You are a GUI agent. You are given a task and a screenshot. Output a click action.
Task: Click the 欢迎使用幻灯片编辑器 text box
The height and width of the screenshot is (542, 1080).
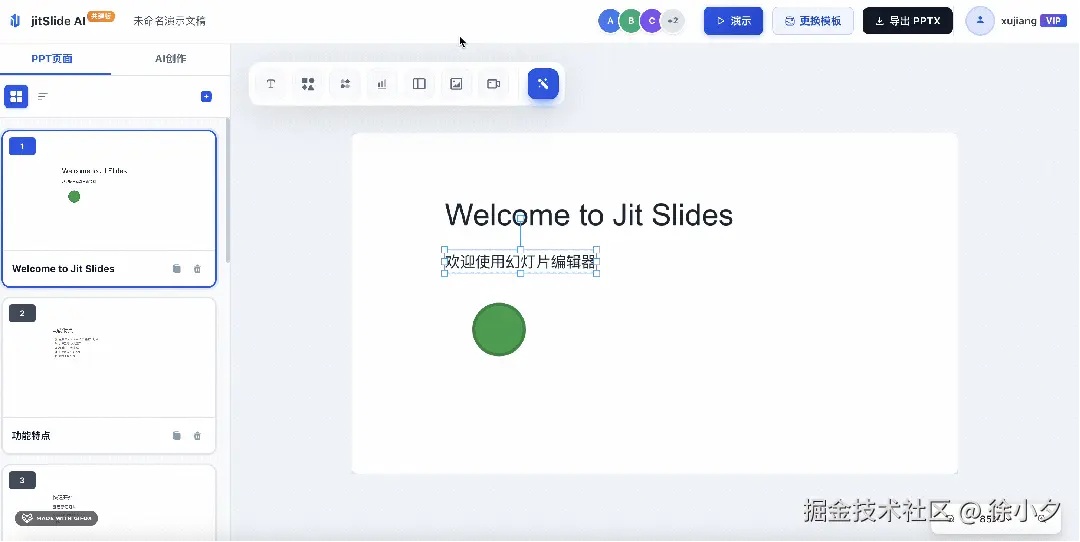click(520, 262)
